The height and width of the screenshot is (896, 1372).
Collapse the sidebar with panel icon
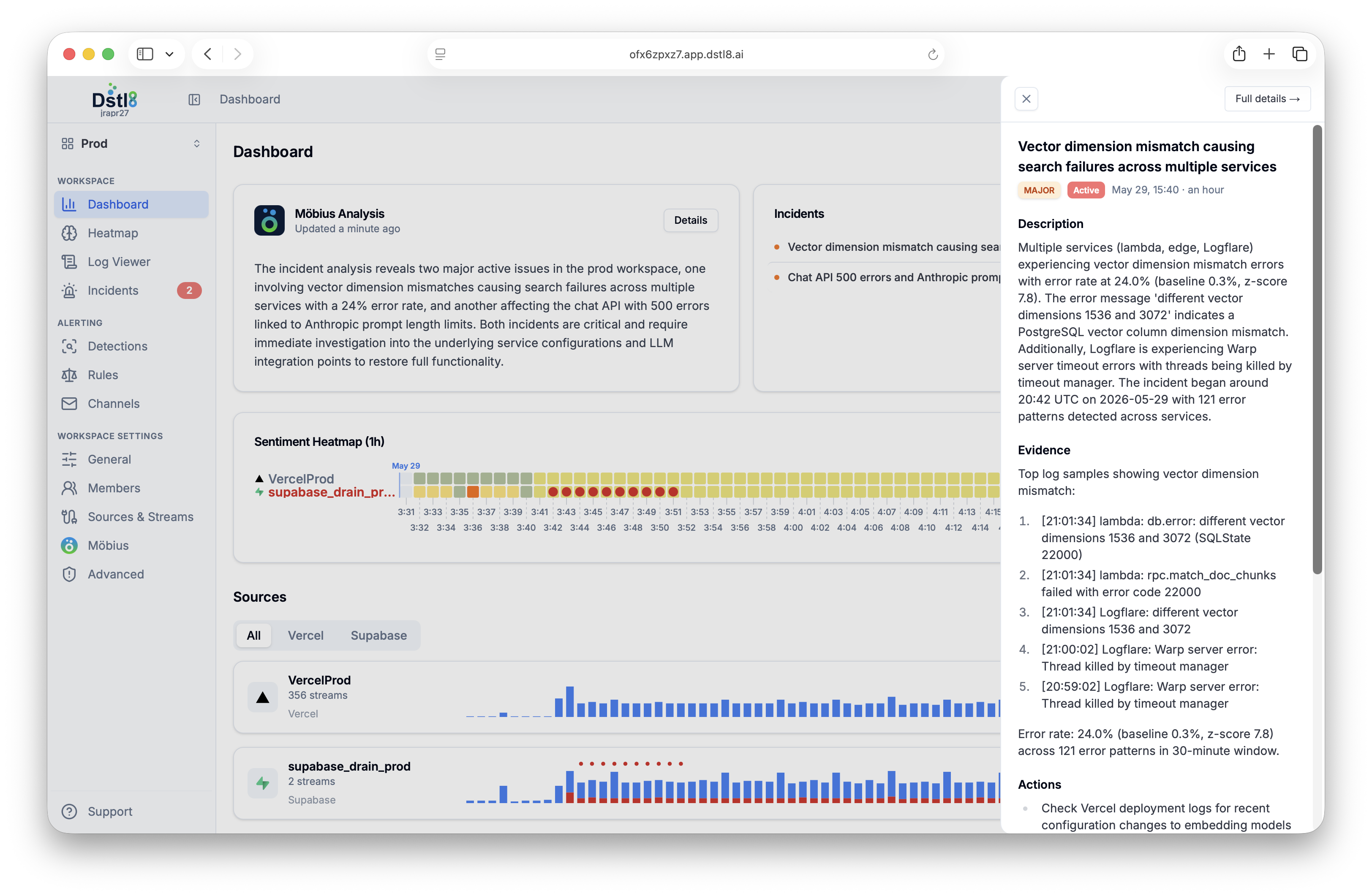coord(194,100)
